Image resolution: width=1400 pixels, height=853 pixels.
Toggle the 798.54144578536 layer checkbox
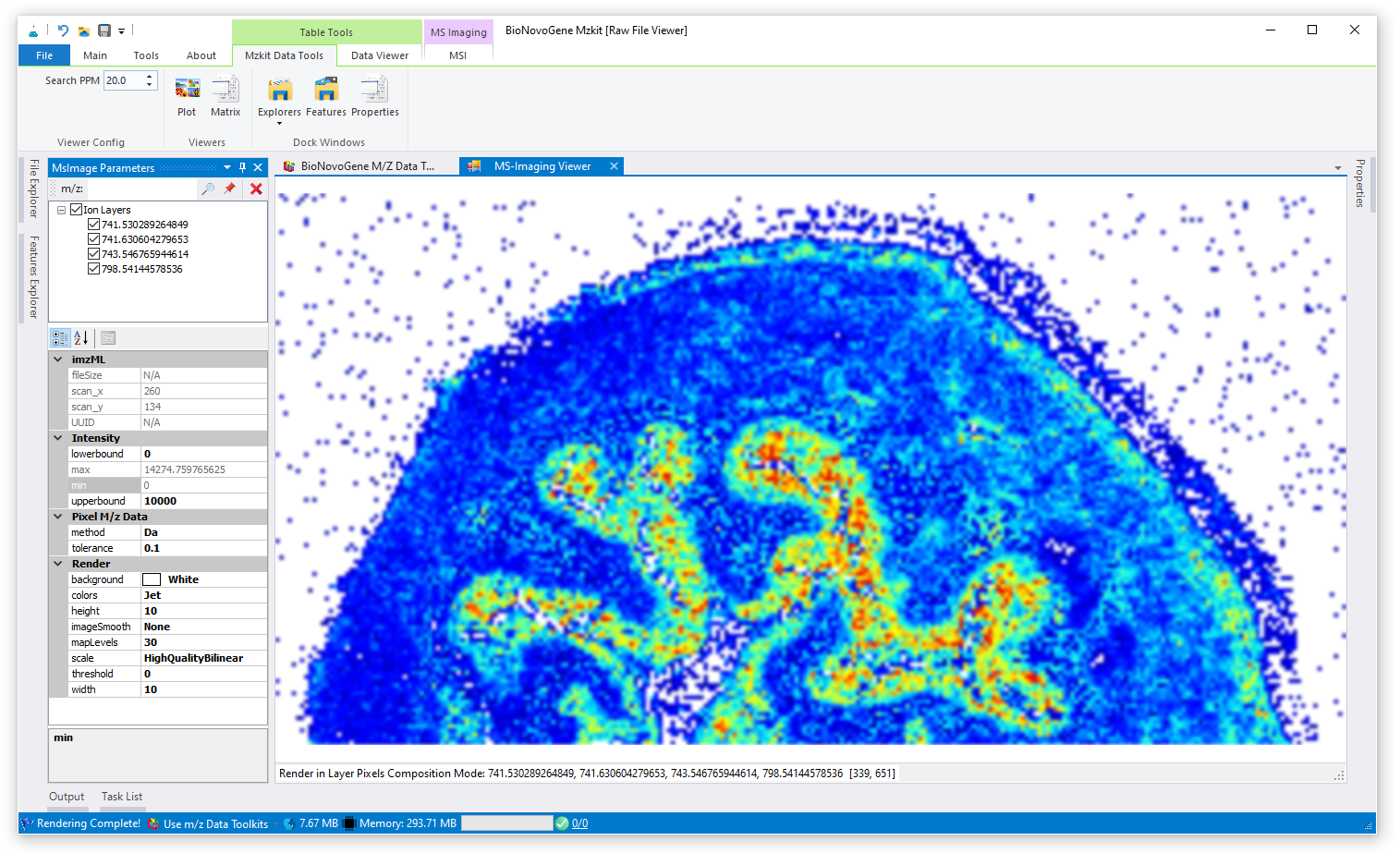pyautogui.click(x=93, y=269)
